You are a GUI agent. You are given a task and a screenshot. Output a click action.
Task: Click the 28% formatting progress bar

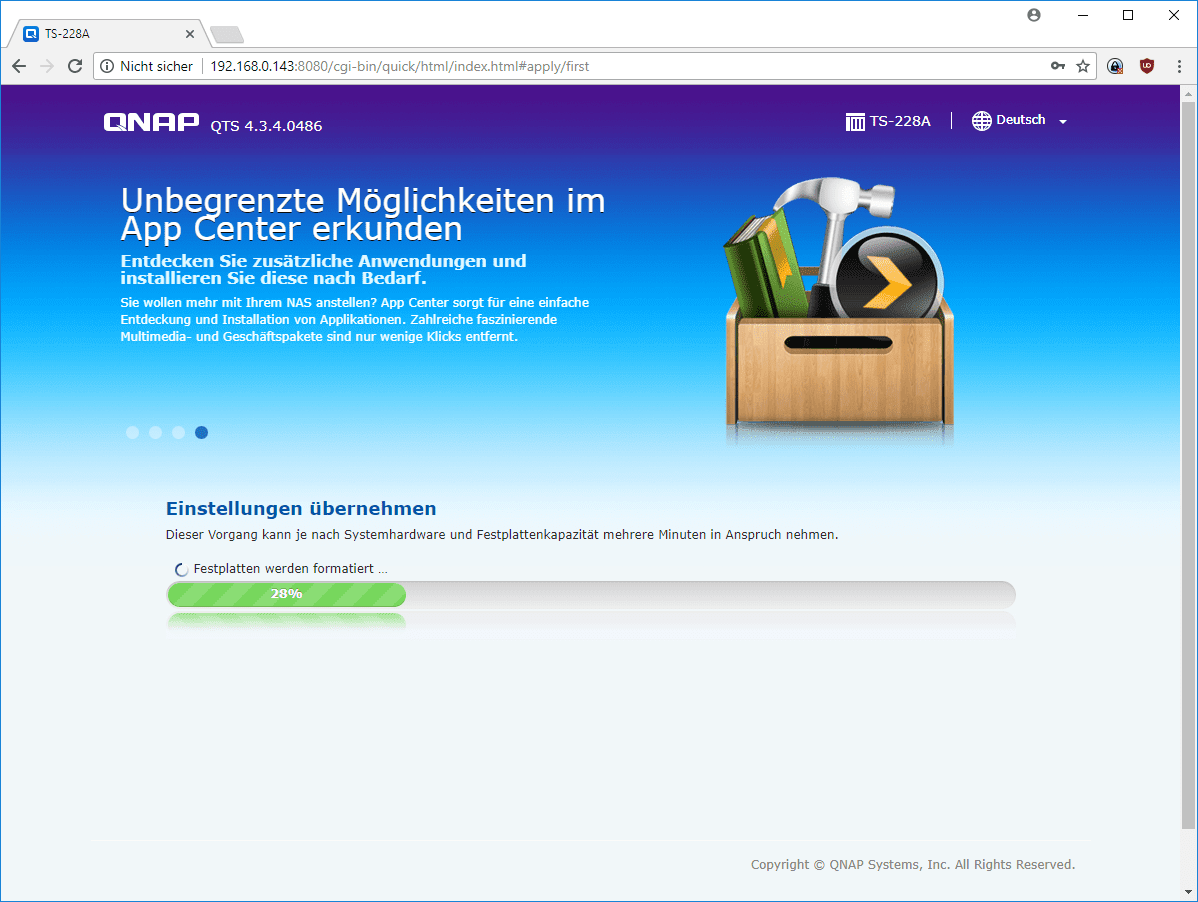(591, 594)
